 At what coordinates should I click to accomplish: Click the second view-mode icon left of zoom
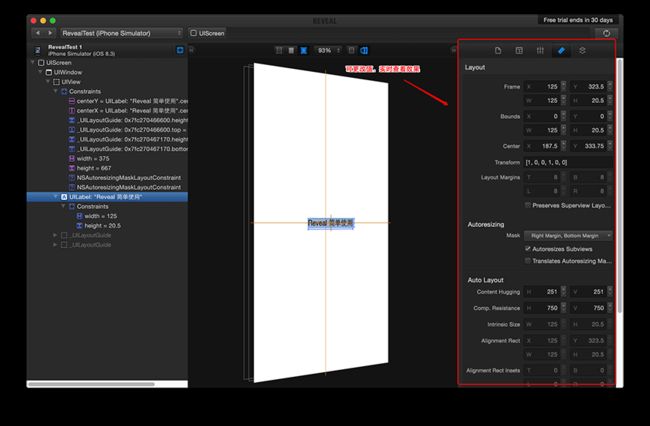coord(291,51)
